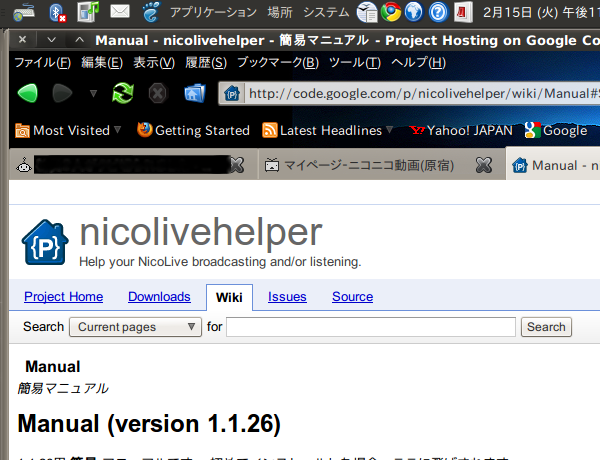This screenshot has height=460, width=600.
Task: Click the window up-arrow titlebar button
Action: (x=79, y=39)
